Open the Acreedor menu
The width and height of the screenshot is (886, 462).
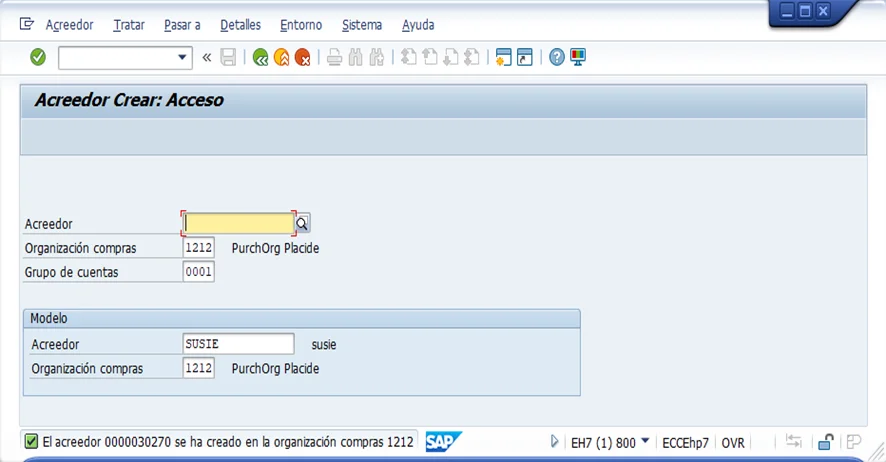click(69, 24)
